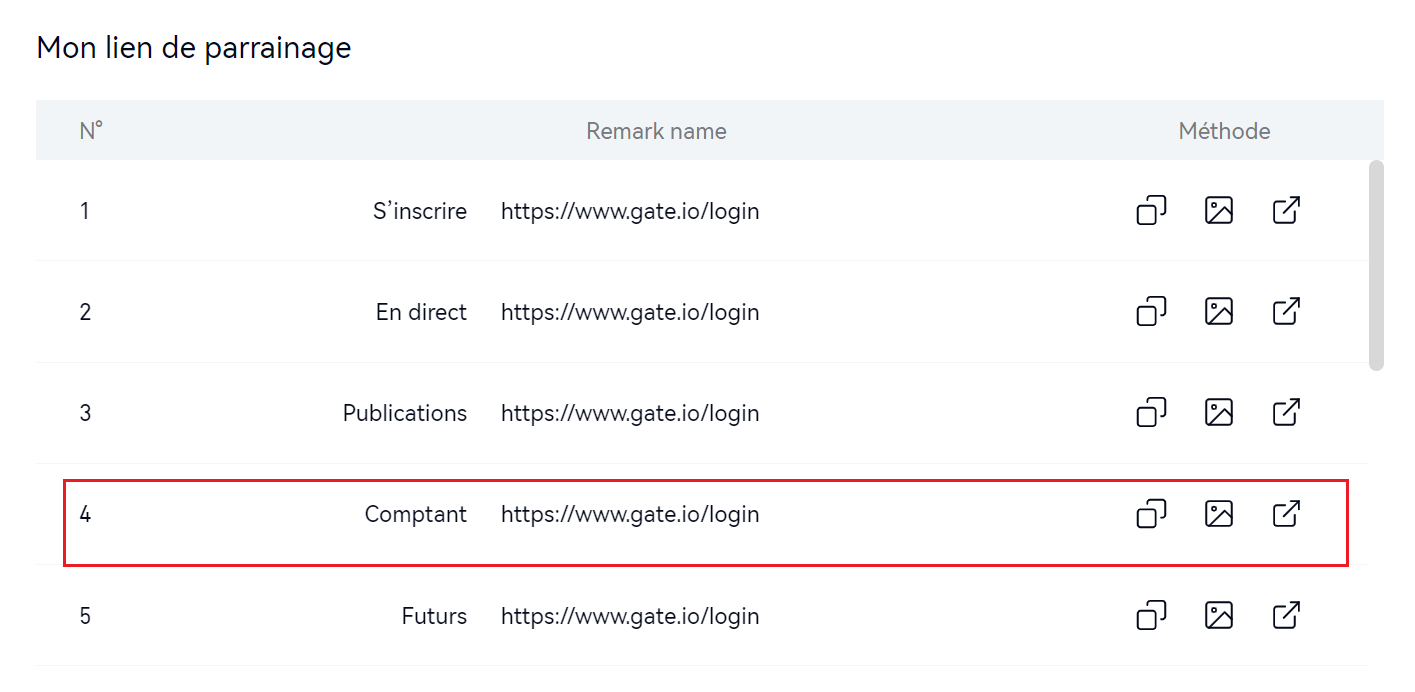Open Comptant link externally
Viewport: 1415px width, 692px height.
[1285, 514]
